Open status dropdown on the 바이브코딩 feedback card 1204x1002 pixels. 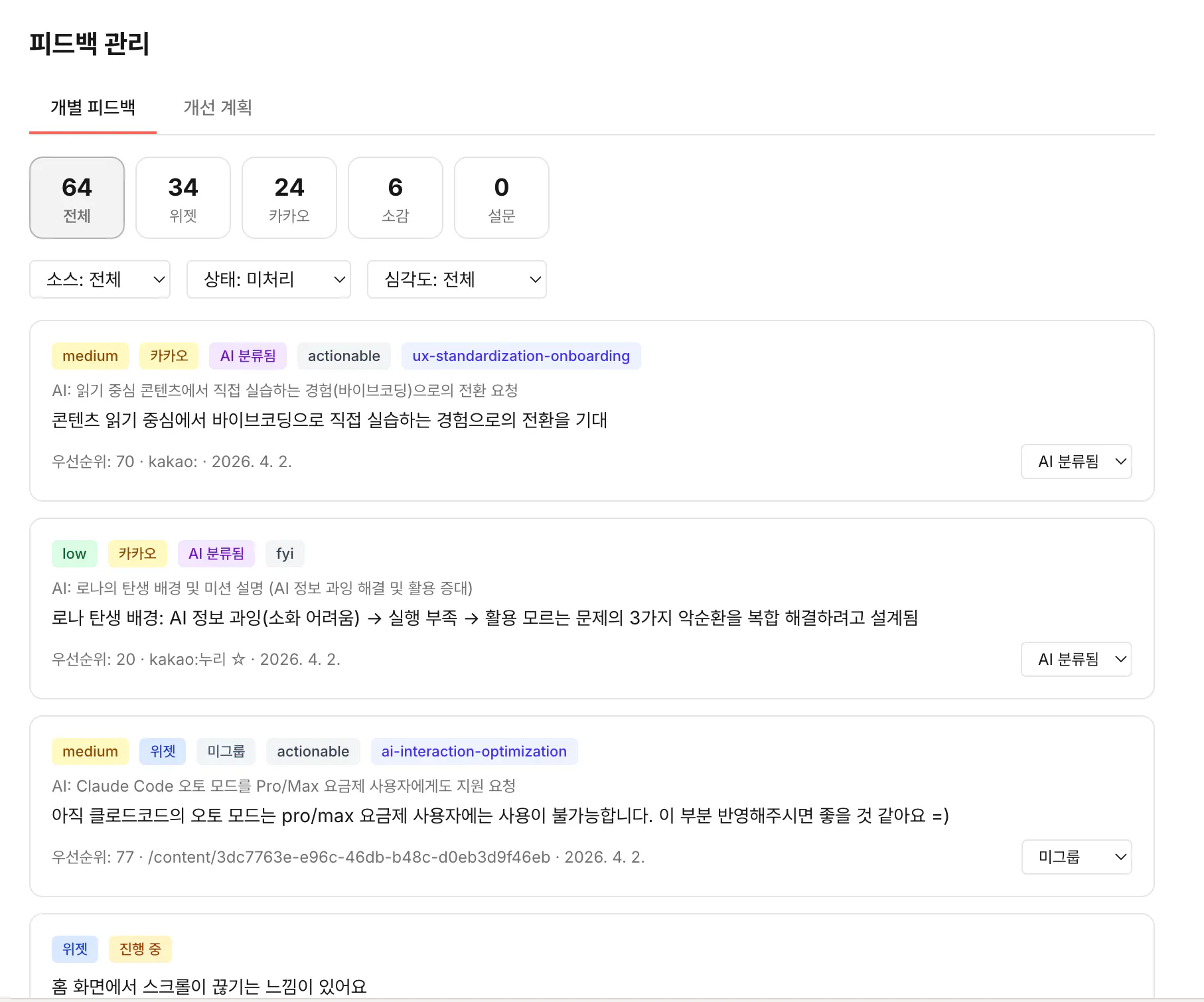(x=1077, y=461)
